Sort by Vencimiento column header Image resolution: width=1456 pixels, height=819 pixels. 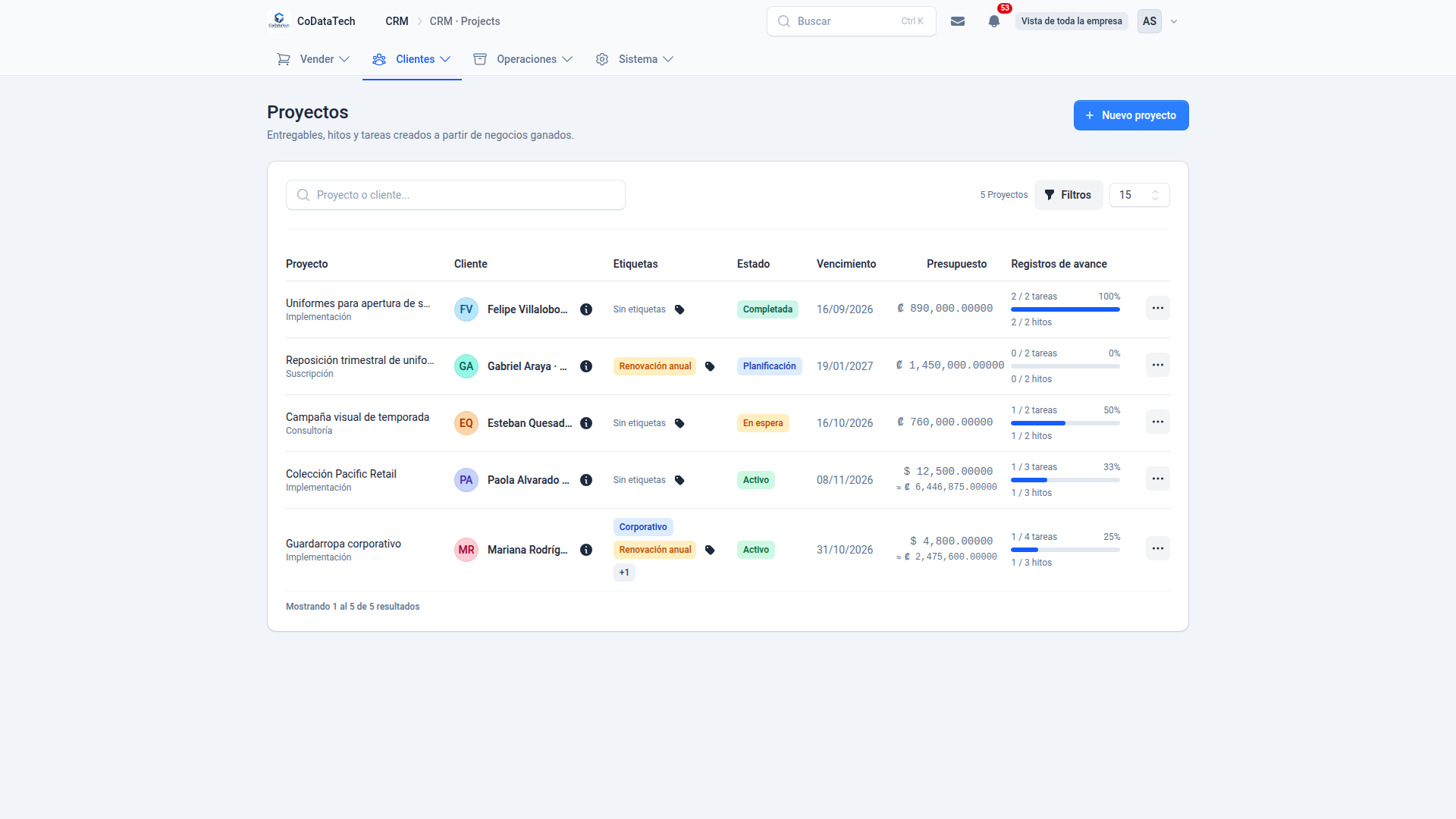[846, 264]
